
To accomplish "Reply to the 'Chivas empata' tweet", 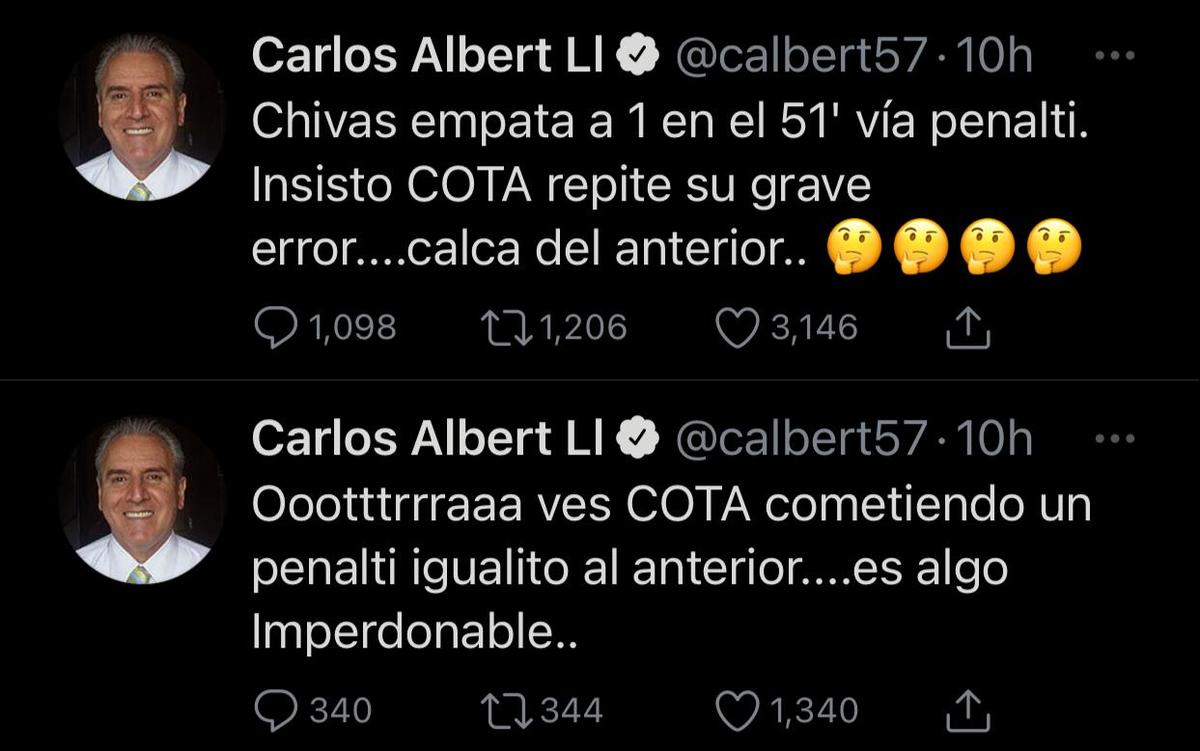I will click(274, 328).
